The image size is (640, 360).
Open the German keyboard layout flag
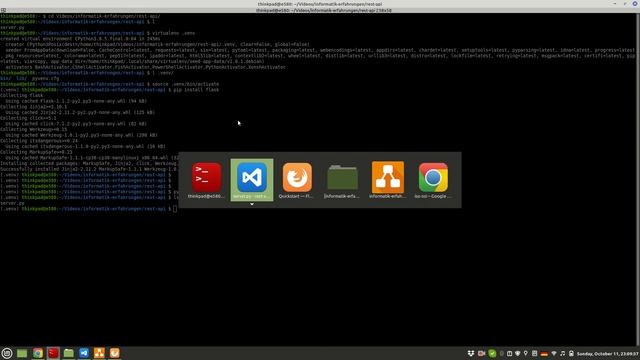(x=544, y=353)
